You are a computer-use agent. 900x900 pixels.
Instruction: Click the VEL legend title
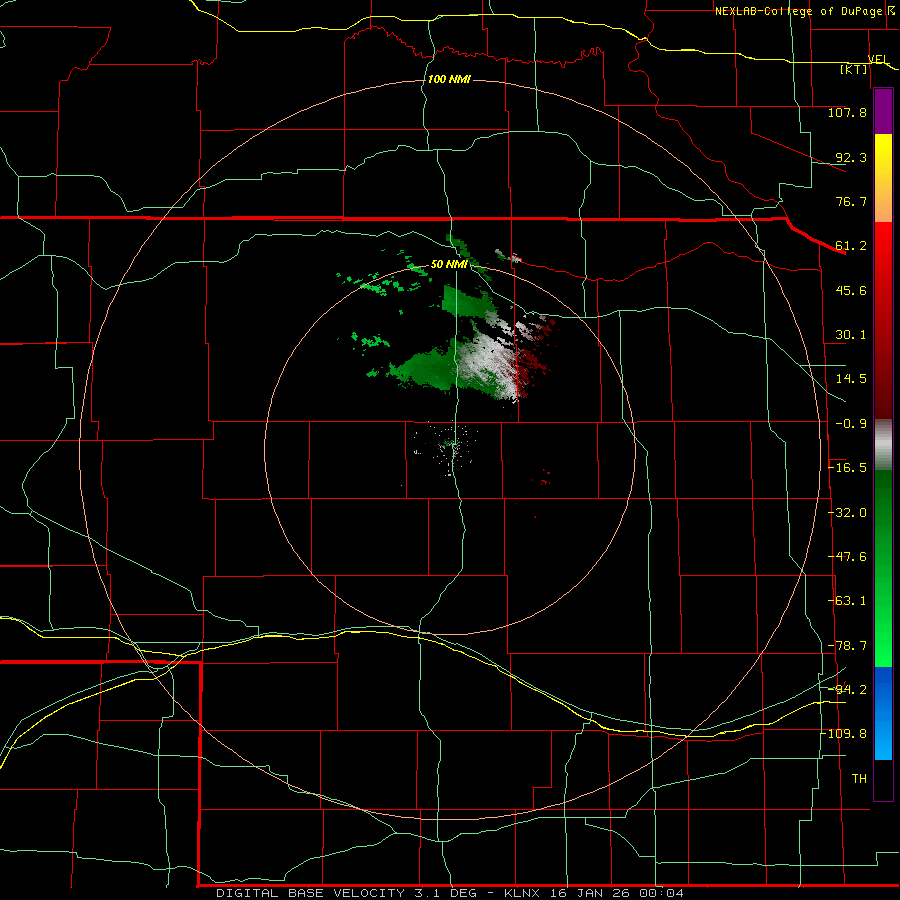coord(878,59)
